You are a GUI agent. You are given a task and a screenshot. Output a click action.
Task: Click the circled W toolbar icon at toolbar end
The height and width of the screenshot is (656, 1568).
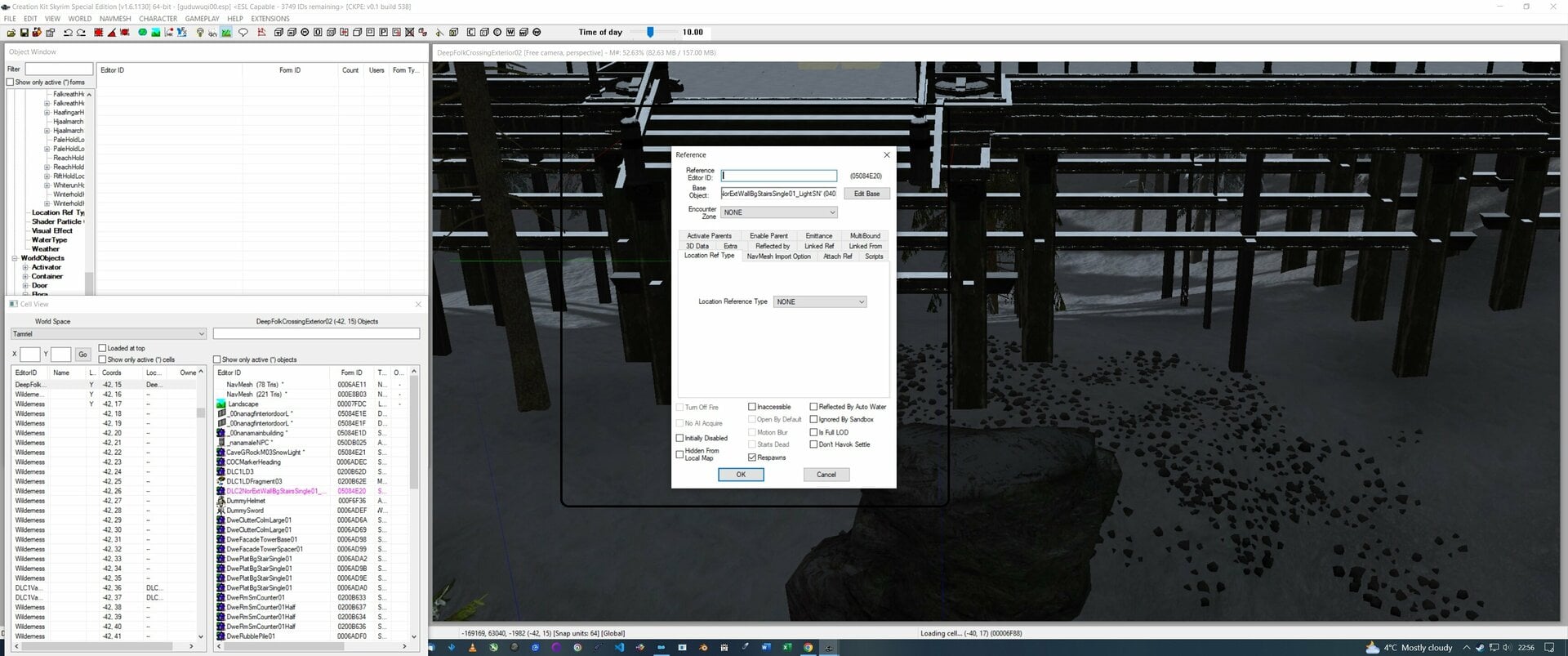(537, 33)
